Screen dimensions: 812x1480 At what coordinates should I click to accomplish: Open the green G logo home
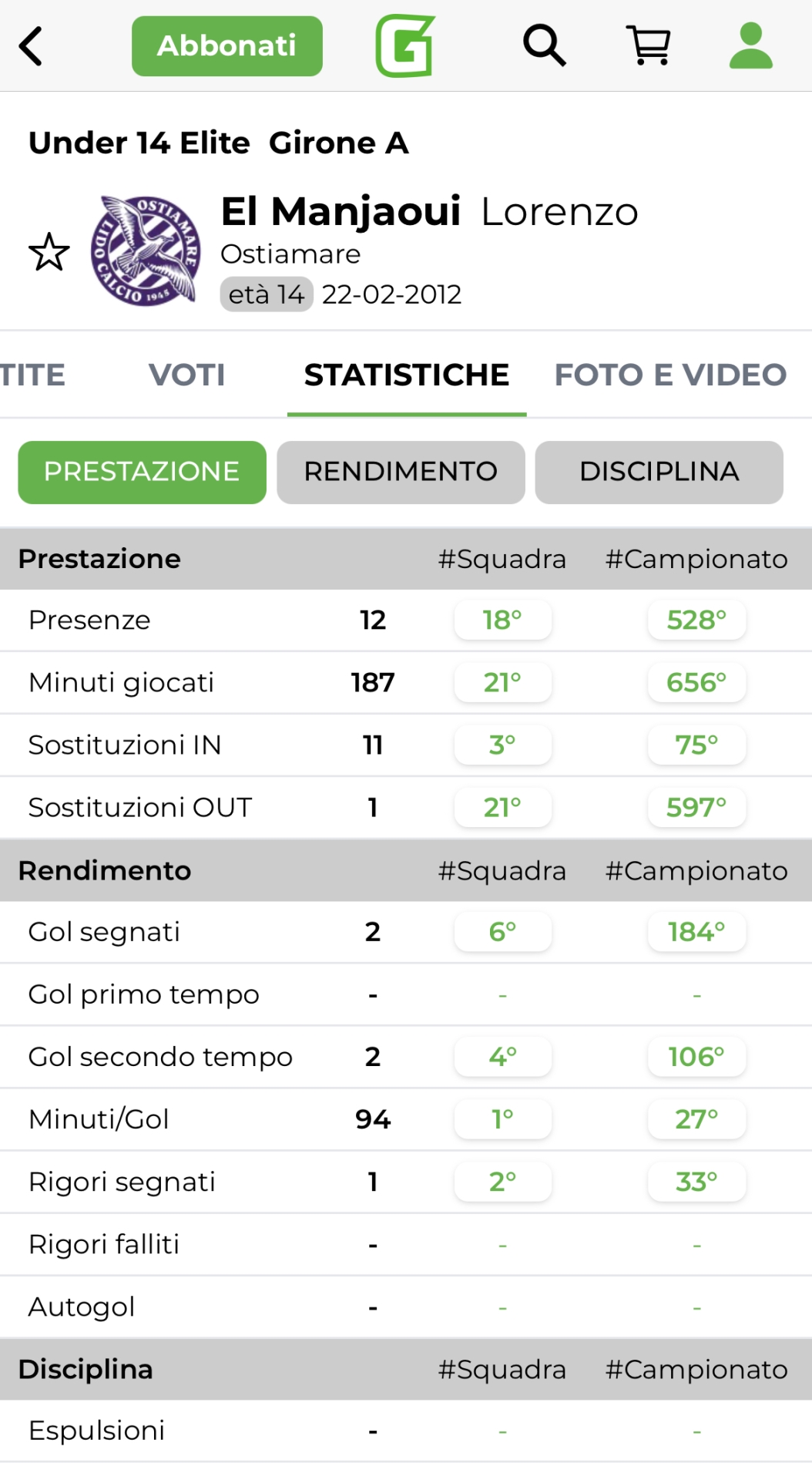405,46
